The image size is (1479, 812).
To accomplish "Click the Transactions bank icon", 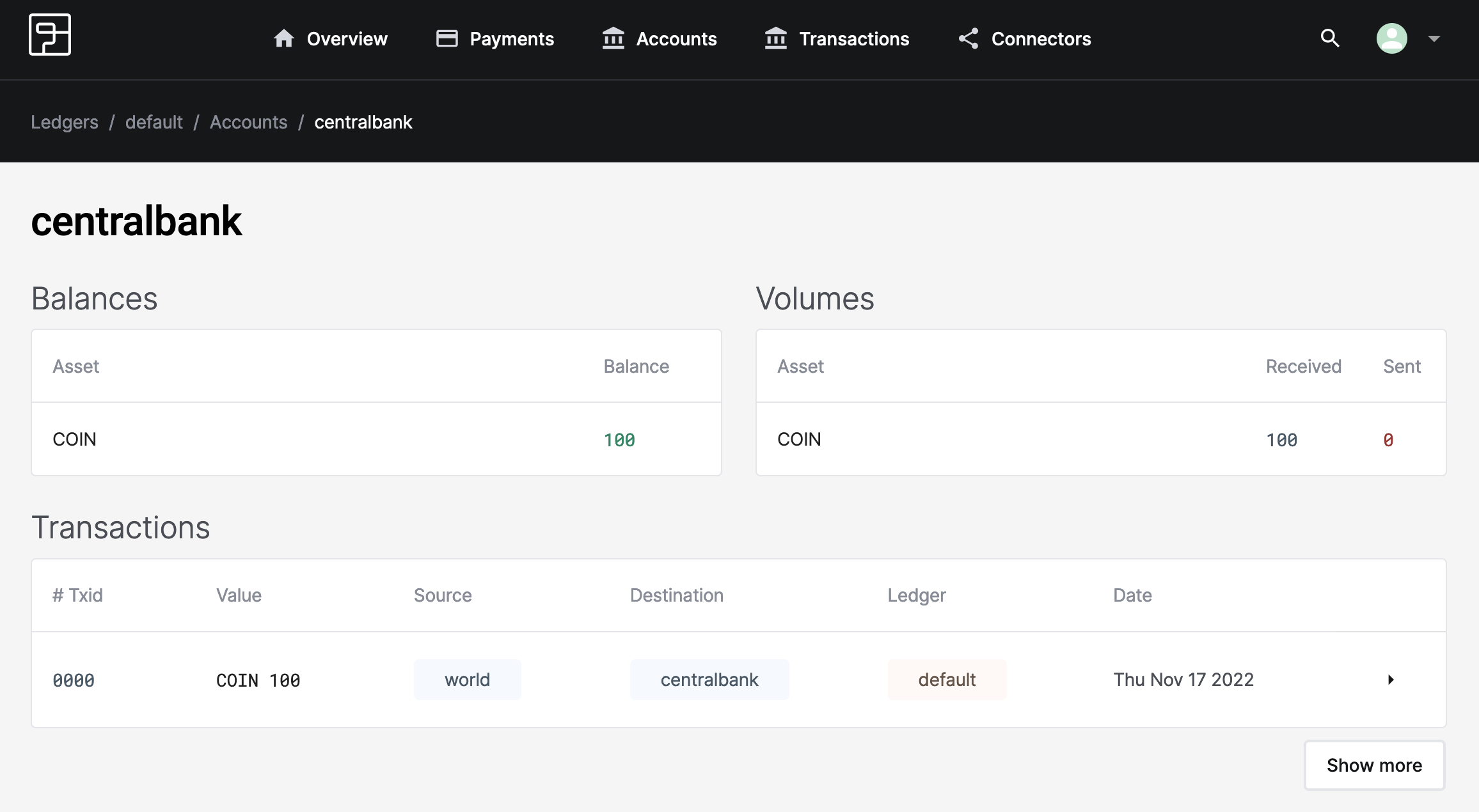I will pos(775,39).
